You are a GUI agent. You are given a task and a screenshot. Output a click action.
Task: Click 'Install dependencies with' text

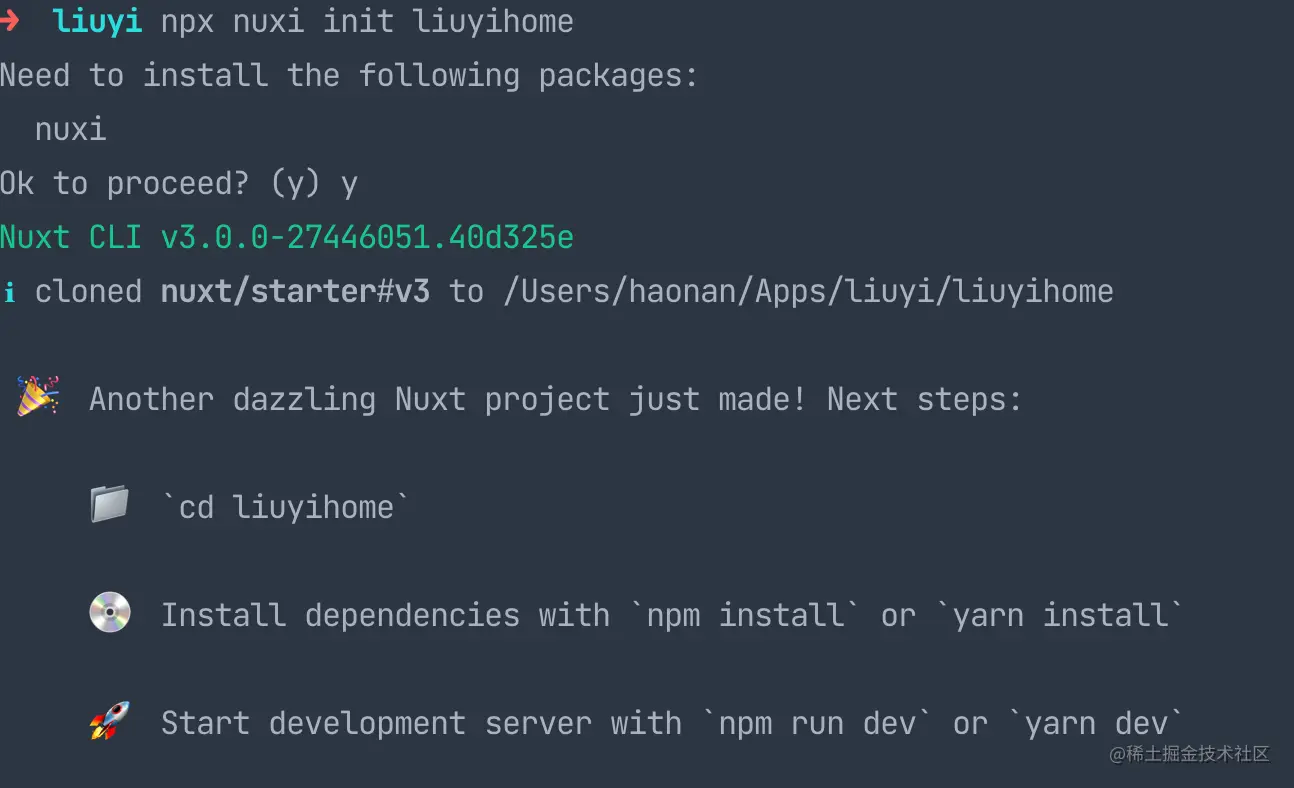[385, 615]
